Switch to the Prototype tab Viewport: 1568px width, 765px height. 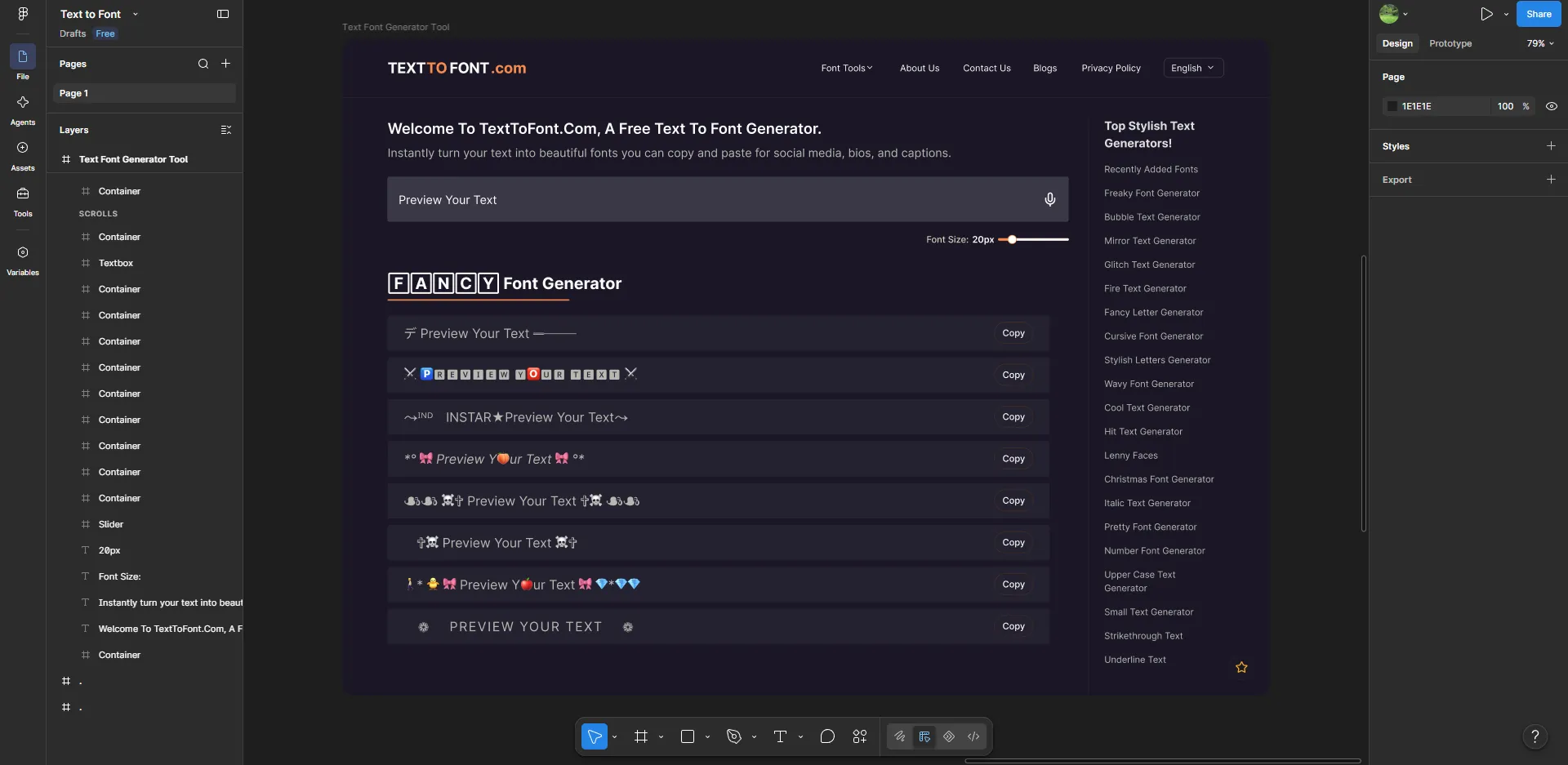(1450, 43)
